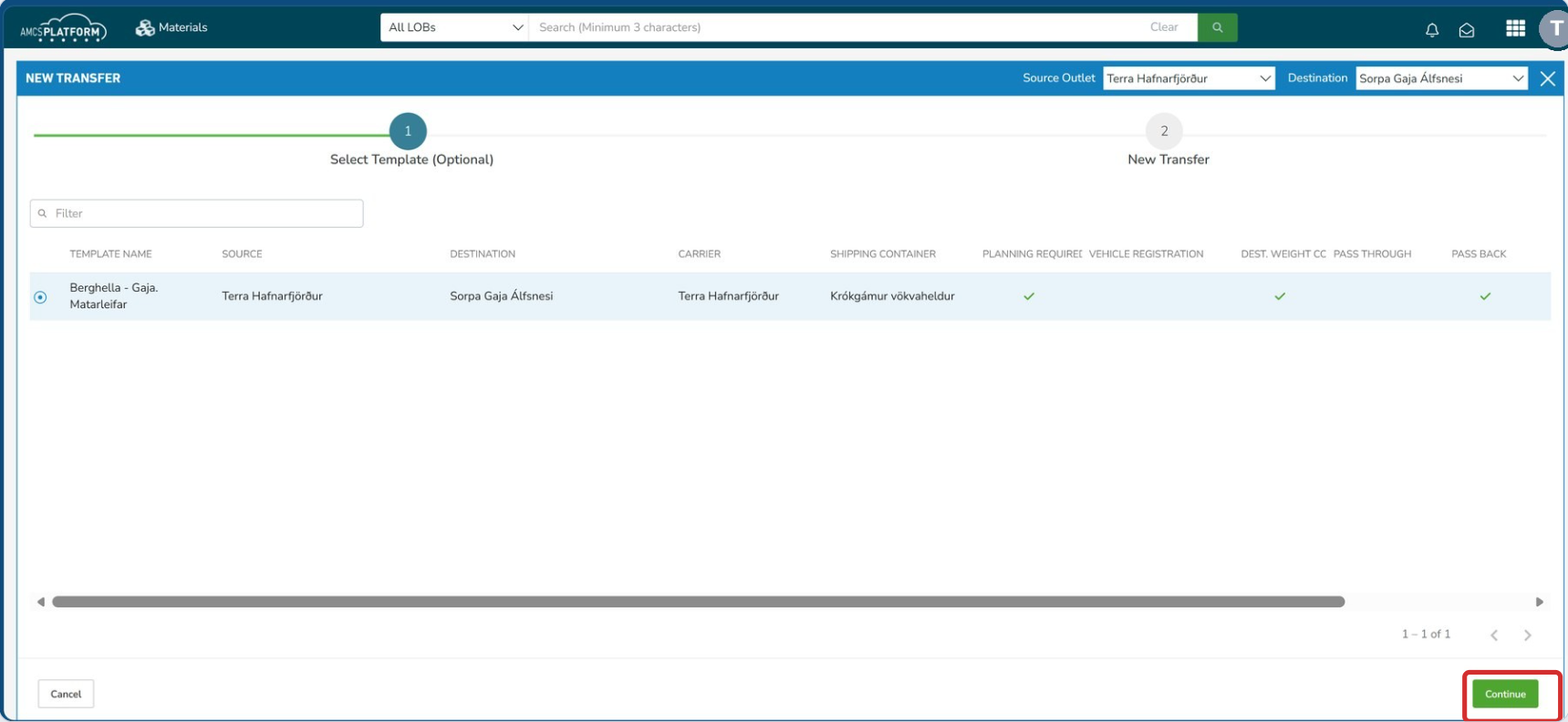This screenshot has height=722, width=1568.
Task: Open the All LOBs dropdown
Action: coord(454,27)
